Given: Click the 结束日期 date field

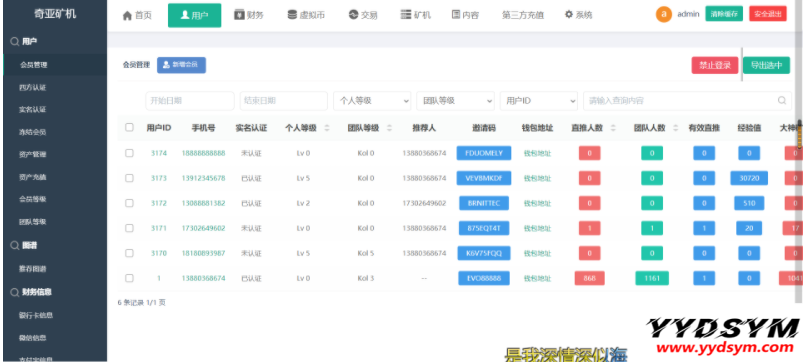Looking at the screenshot, I should click(x=283, y=101).
